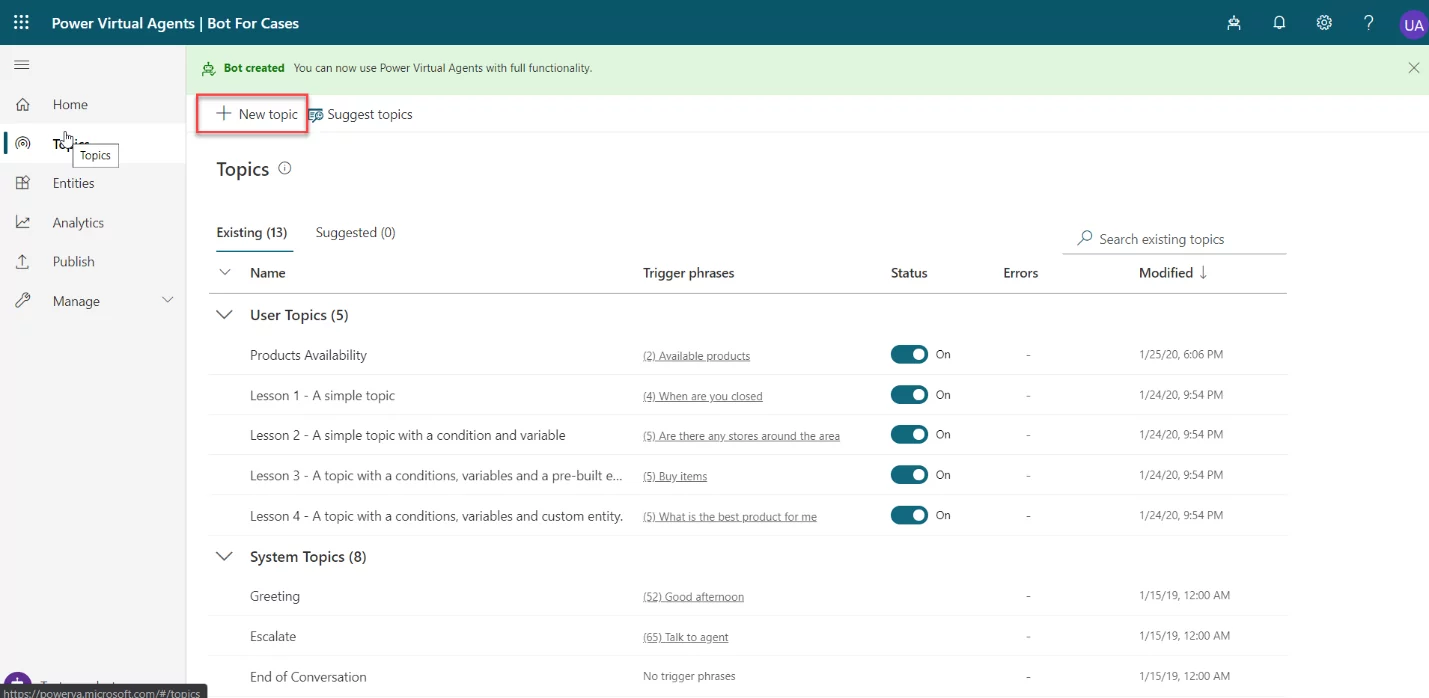Click the Status column header
This screenshot has width=1429, height=698.
909,273
